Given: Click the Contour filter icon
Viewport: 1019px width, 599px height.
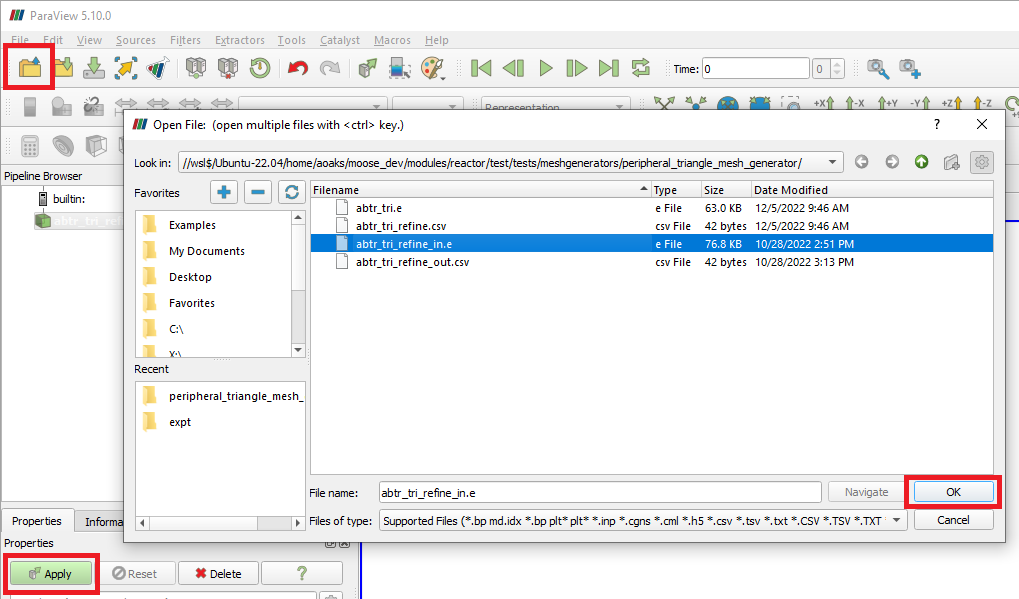Looking at the screenshot, I should (x=63, y=146).
